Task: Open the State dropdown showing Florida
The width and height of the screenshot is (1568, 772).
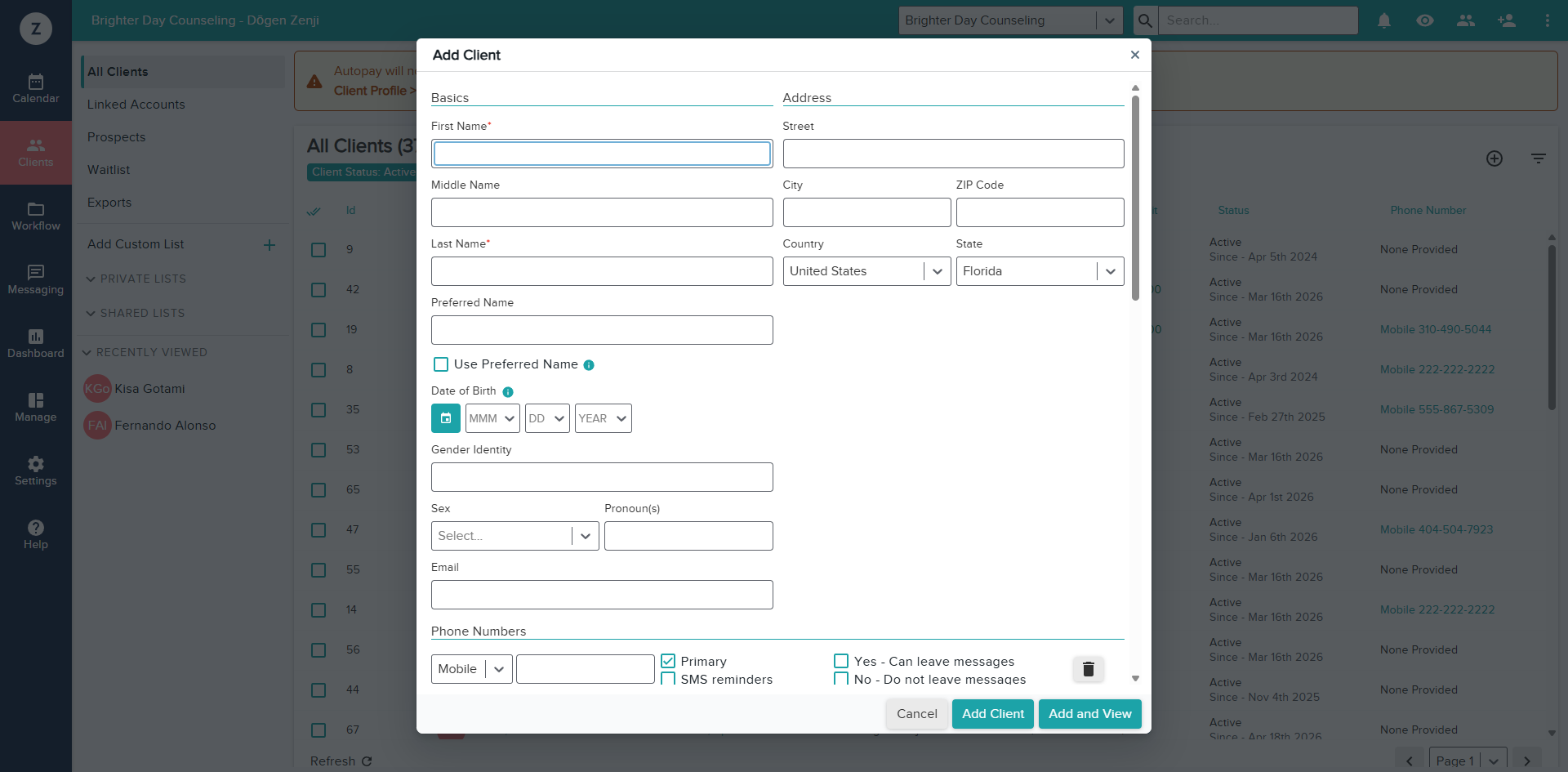Action: pos(1040,271)
